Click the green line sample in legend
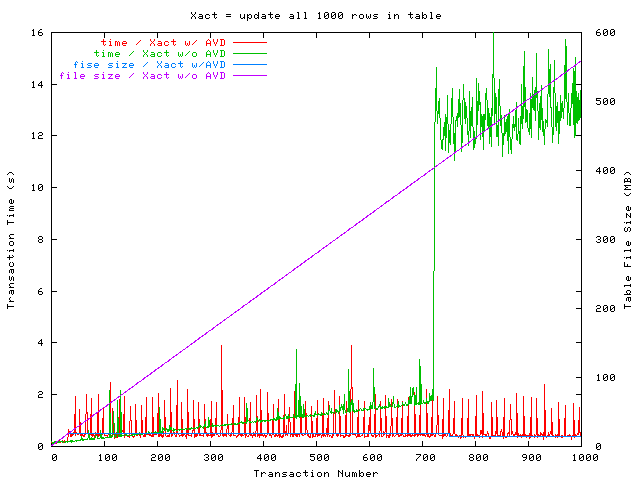Screen dimensions: 640x480 pos(249,54)
